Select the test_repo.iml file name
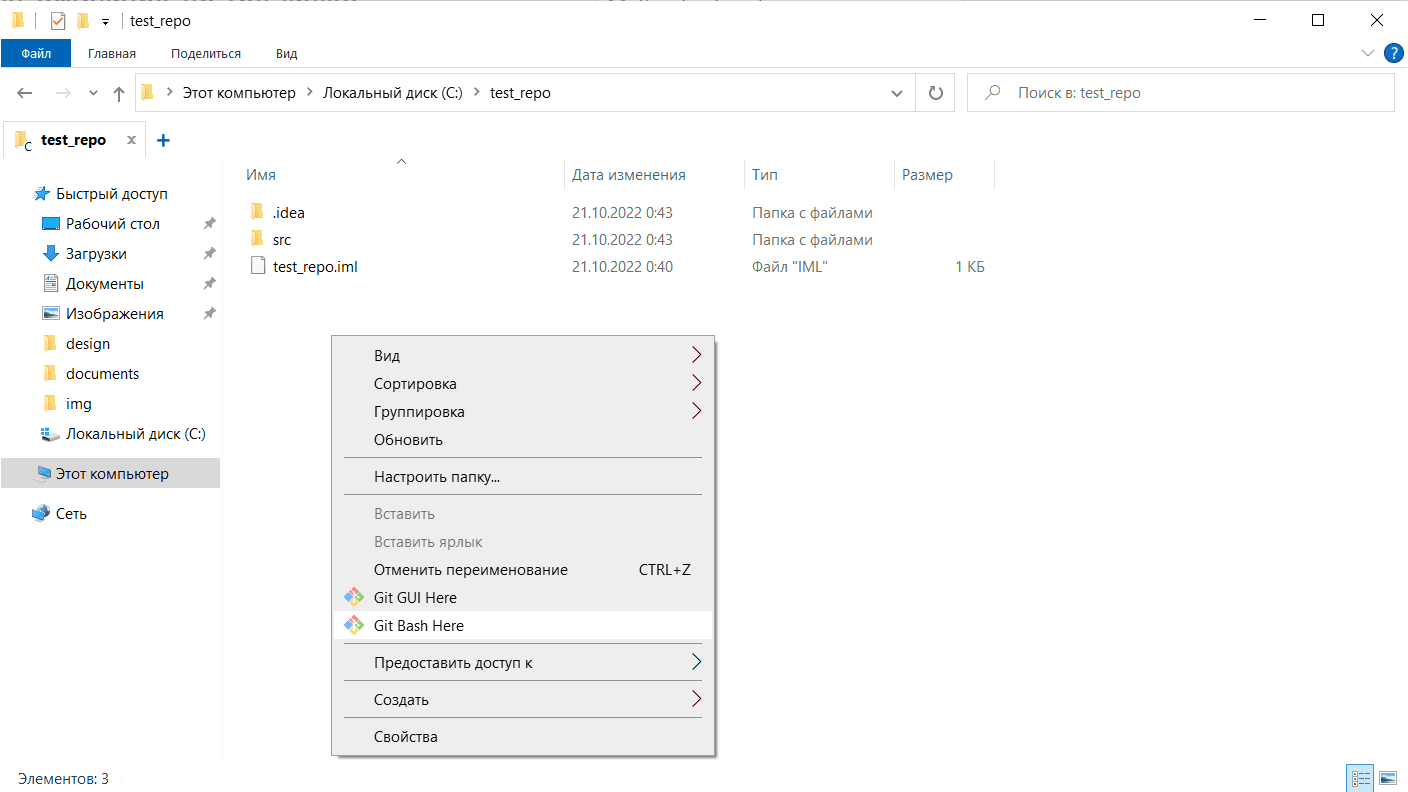Image resolution: width=1408 pixels, height=792 pixels. (x=315, y=267)
